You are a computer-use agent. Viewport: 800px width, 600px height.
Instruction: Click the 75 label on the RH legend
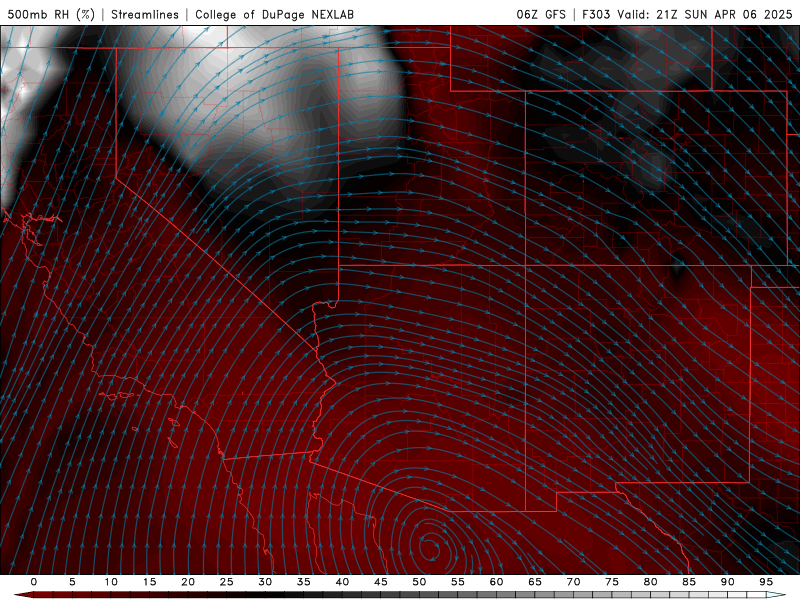[x=612, y=582]
